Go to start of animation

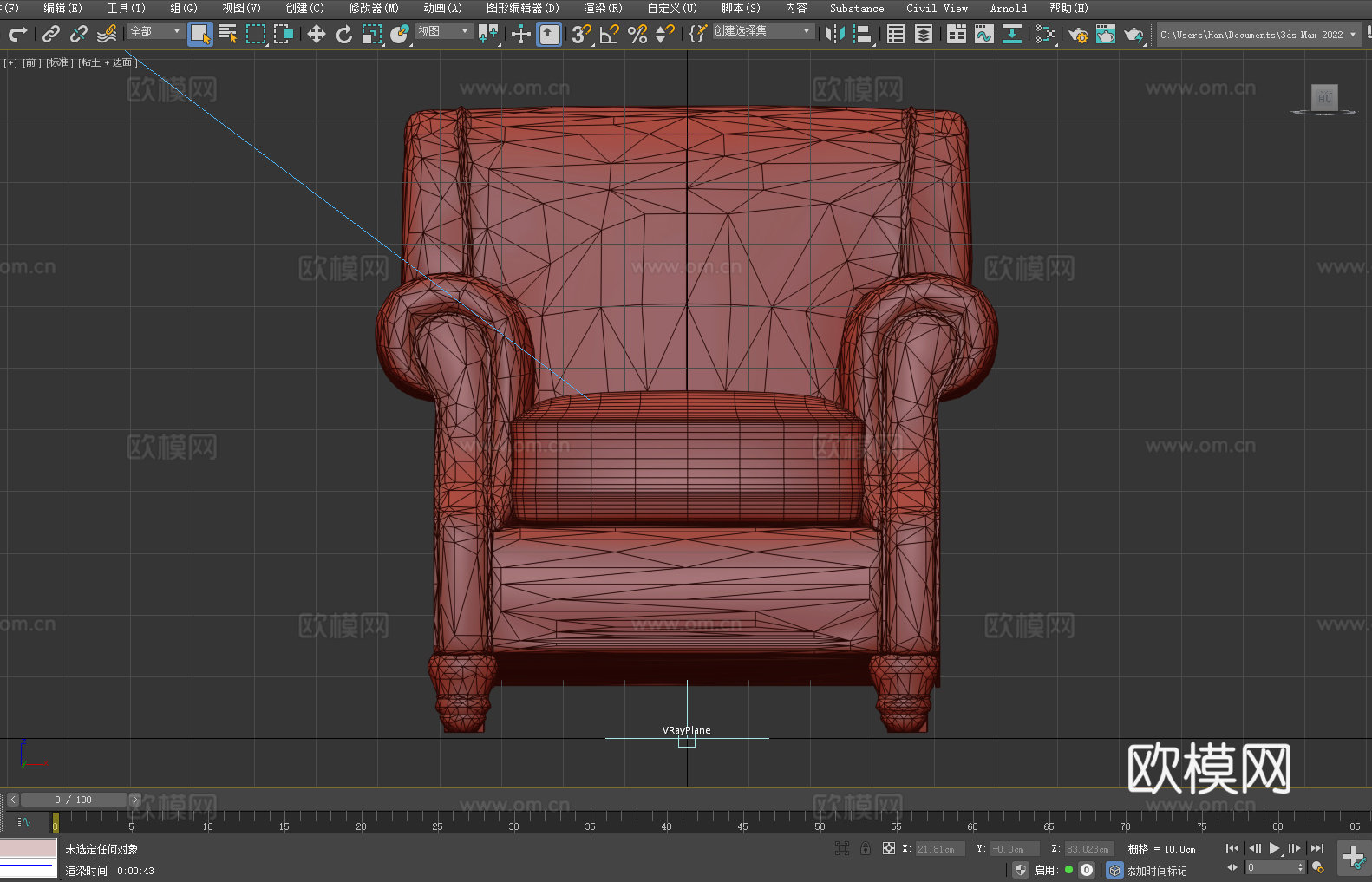[1232, 848]
